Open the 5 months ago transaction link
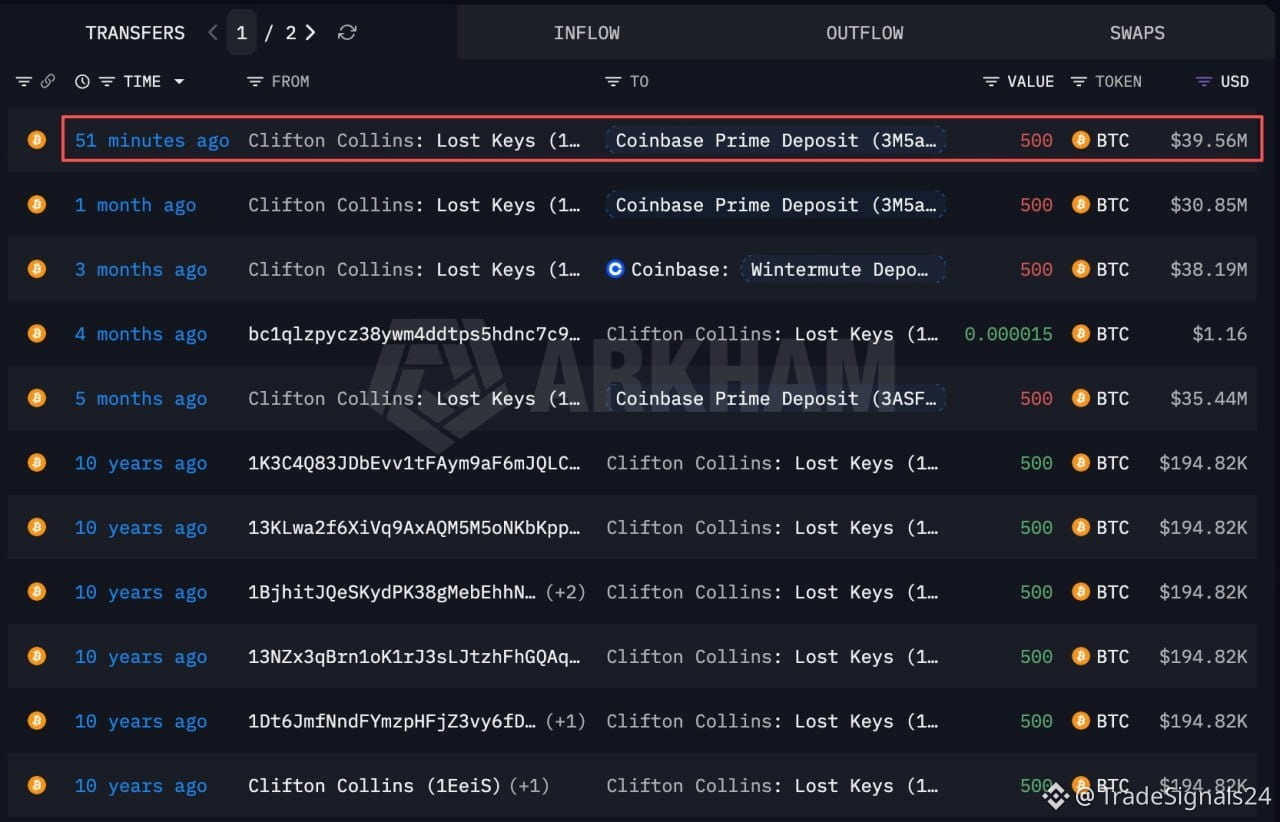1280x822 pixels. 141,399
